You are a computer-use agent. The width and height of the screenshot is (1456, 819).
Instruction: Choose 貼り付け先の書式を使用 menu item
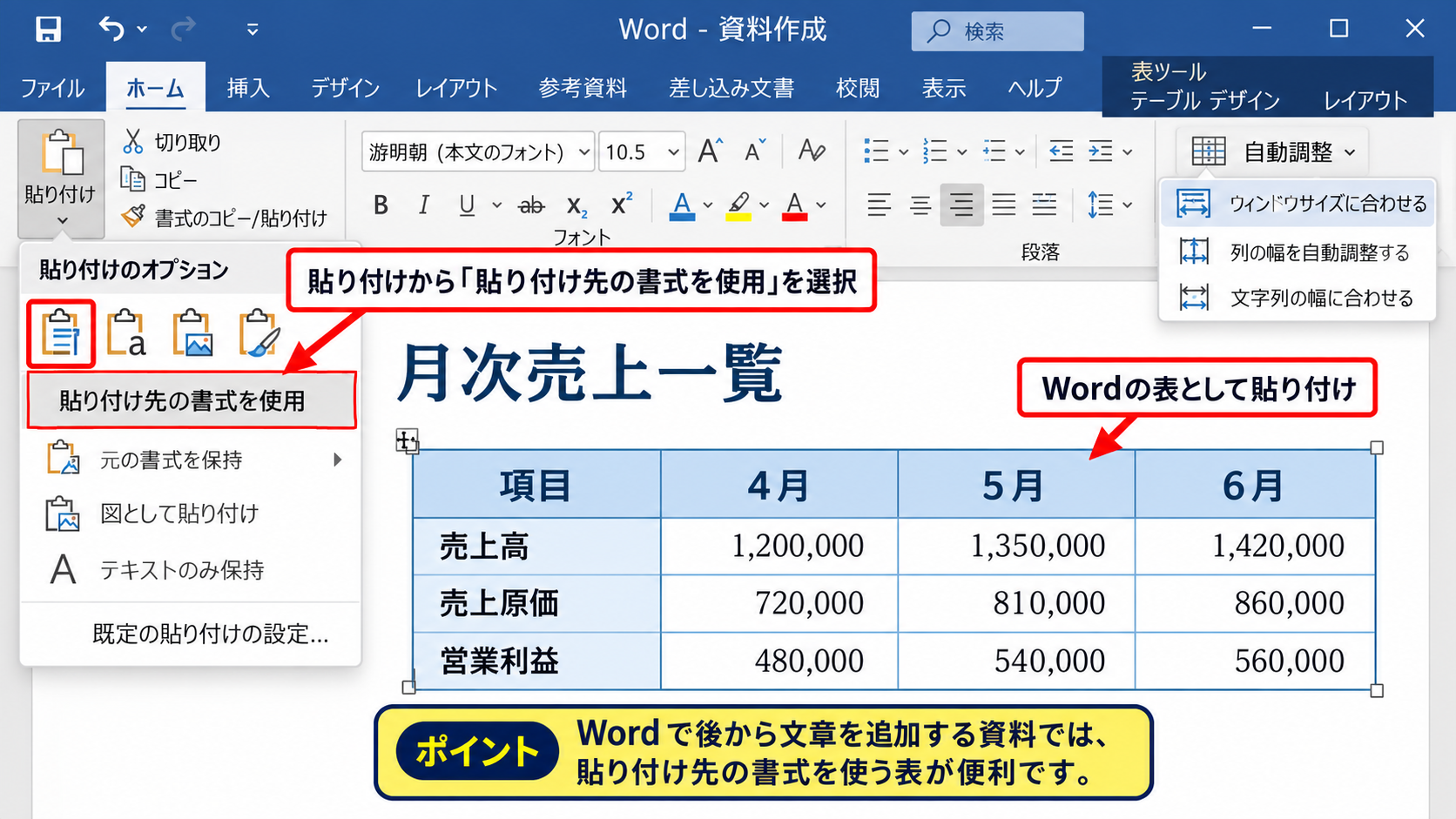pyautogui.click(x=192, y=400)
